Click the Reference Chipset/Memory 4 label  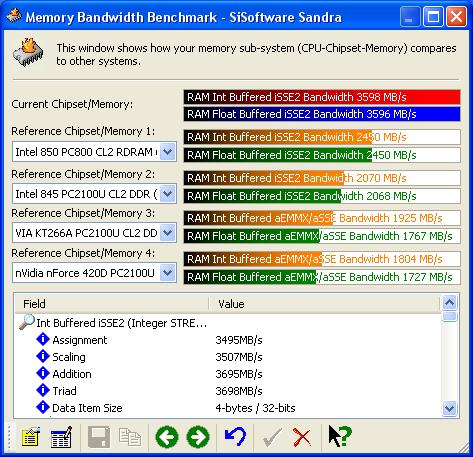pyautogui.click(x=83, y=253)
